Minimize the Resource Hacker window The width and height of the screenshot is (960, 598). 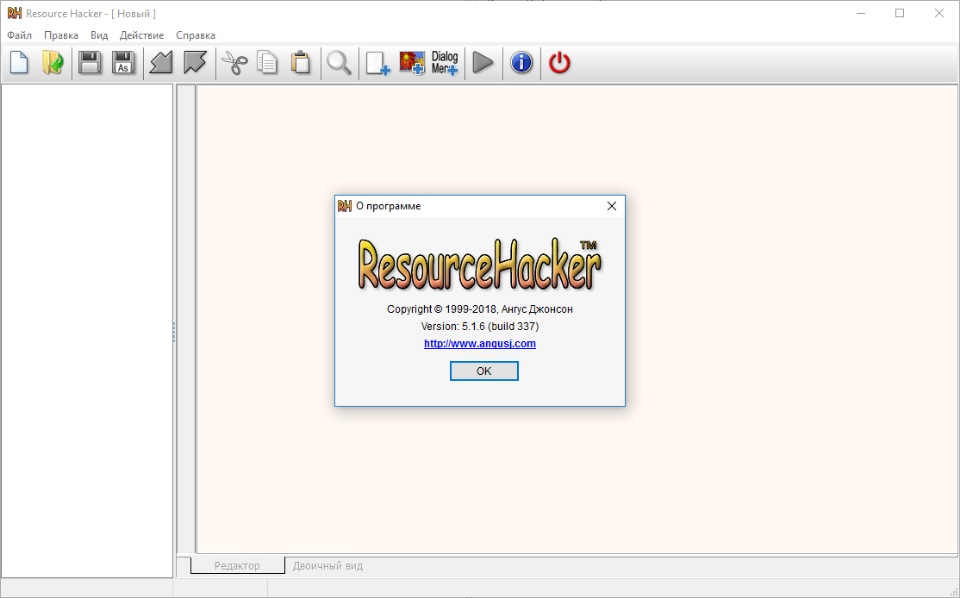[x=861, y=13]
